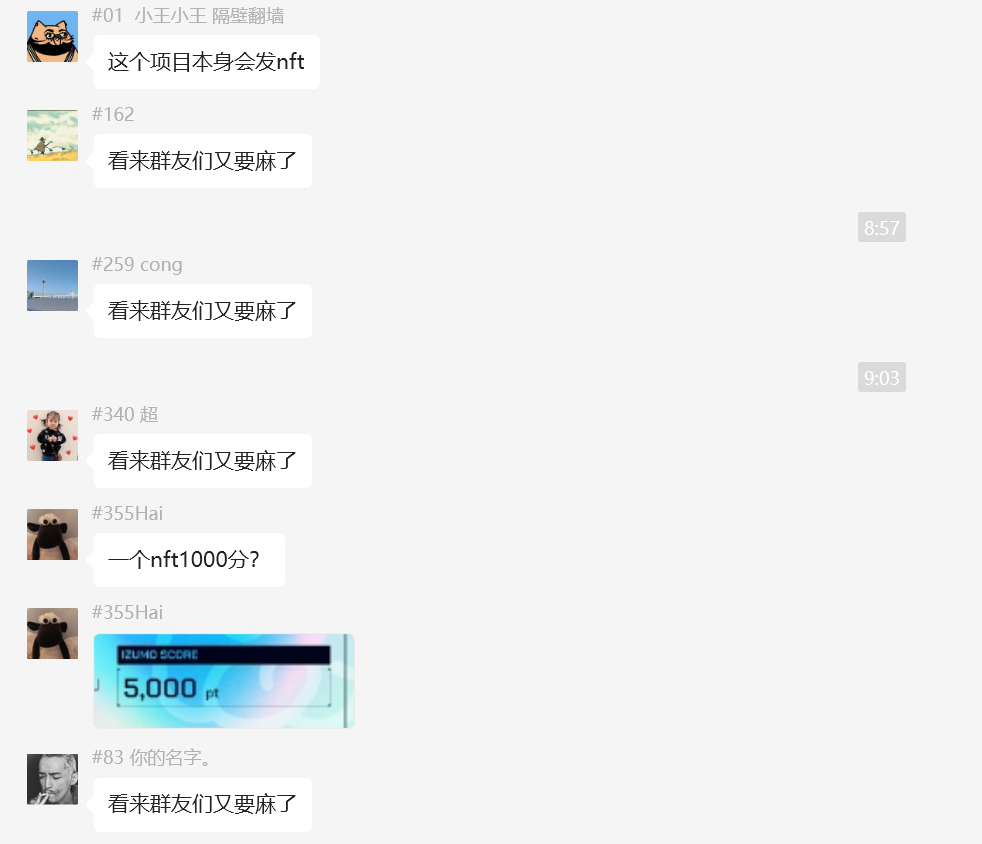This screenshot has height=844, width=982.
Task: Click #340 超's message bubble
Action: pos(202,461)
